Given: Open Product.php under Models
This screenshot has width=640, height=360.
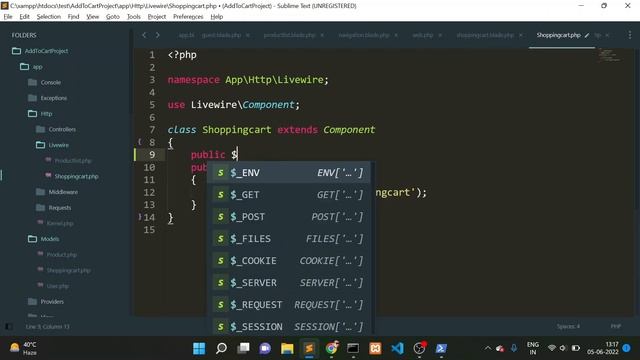Looking at the screenshot, I should [62, 255].
